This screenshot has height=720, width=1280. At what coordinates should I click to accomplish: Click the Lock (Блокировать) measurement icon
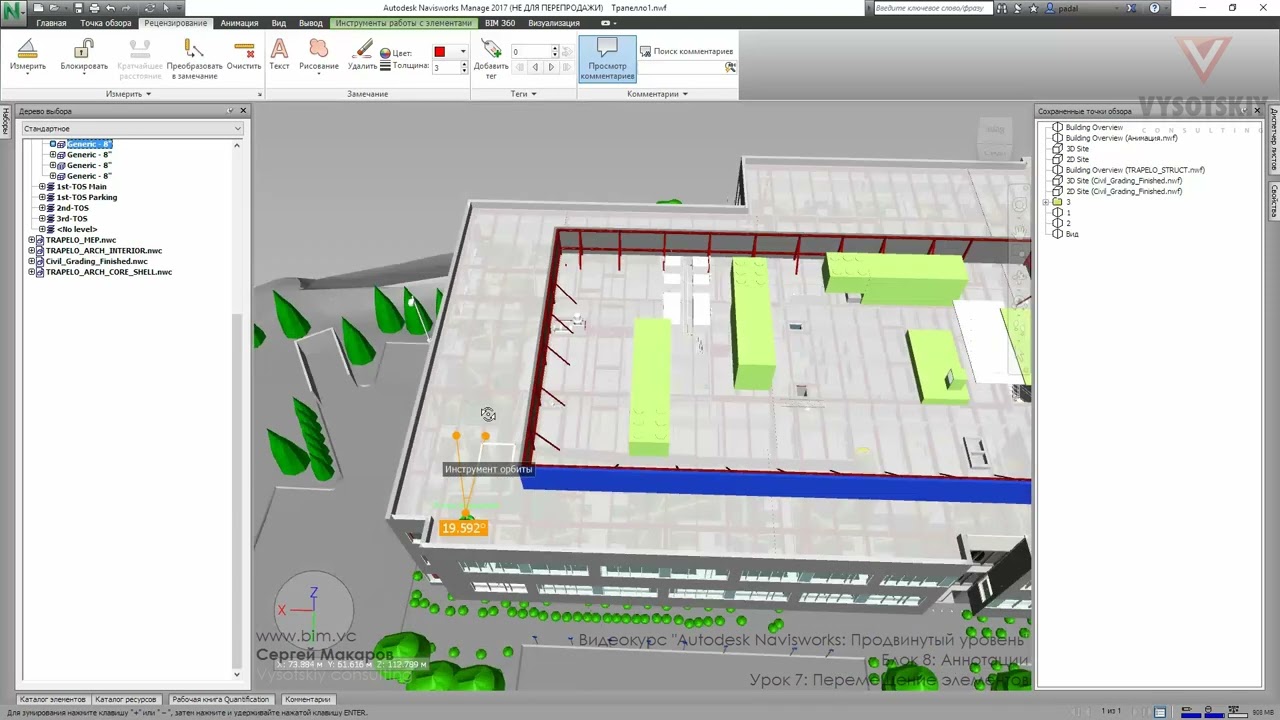(84, 56)
